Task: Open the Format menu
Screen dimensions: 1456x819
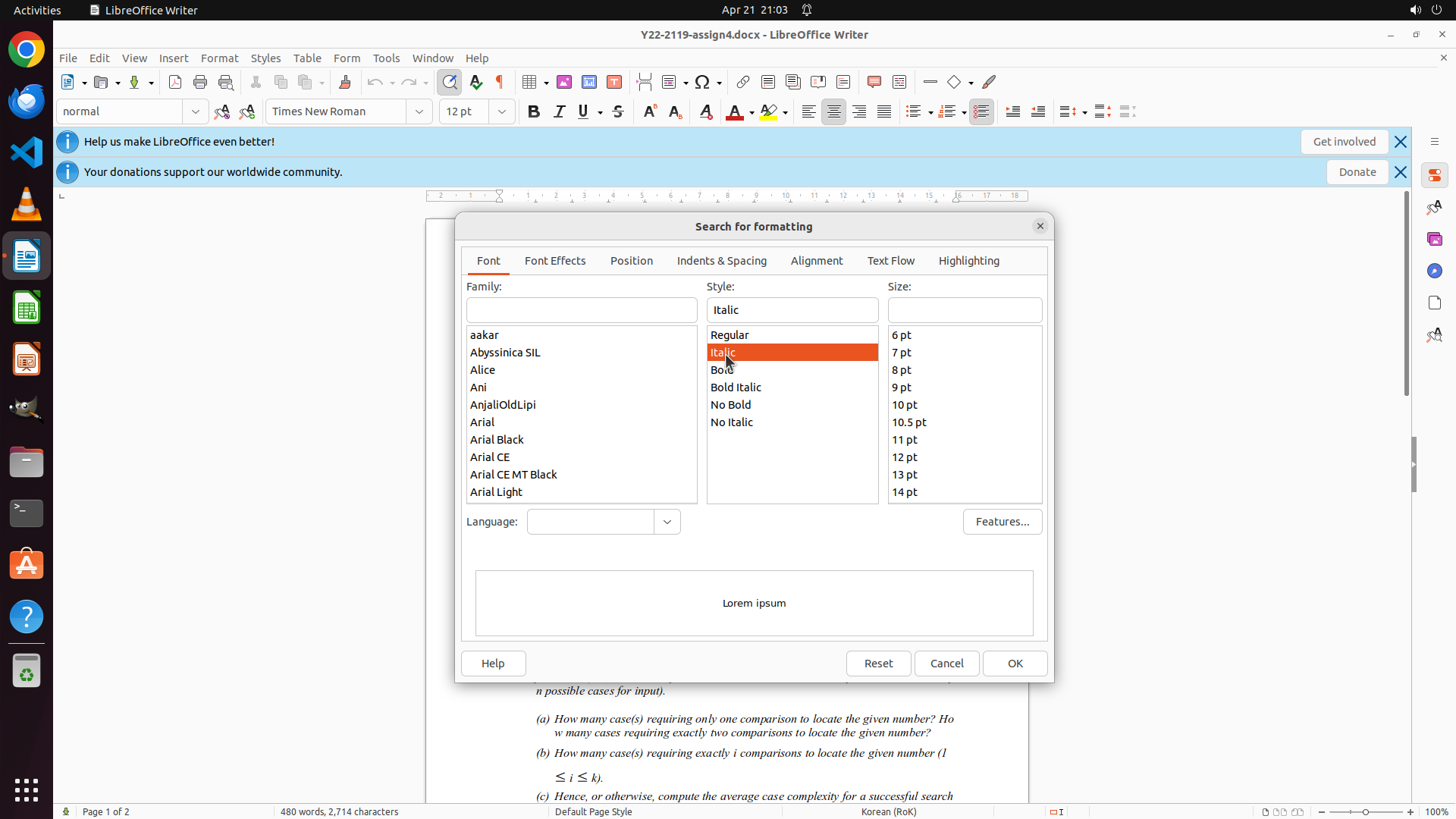Action: pyautogui.click(x=219, y=58)
